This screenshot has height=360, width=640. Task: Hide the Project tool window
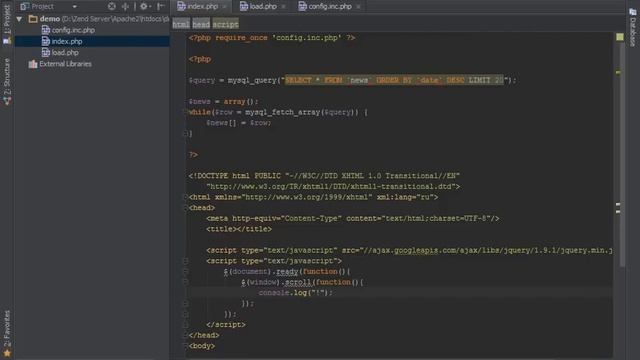(x=161, y=7)
